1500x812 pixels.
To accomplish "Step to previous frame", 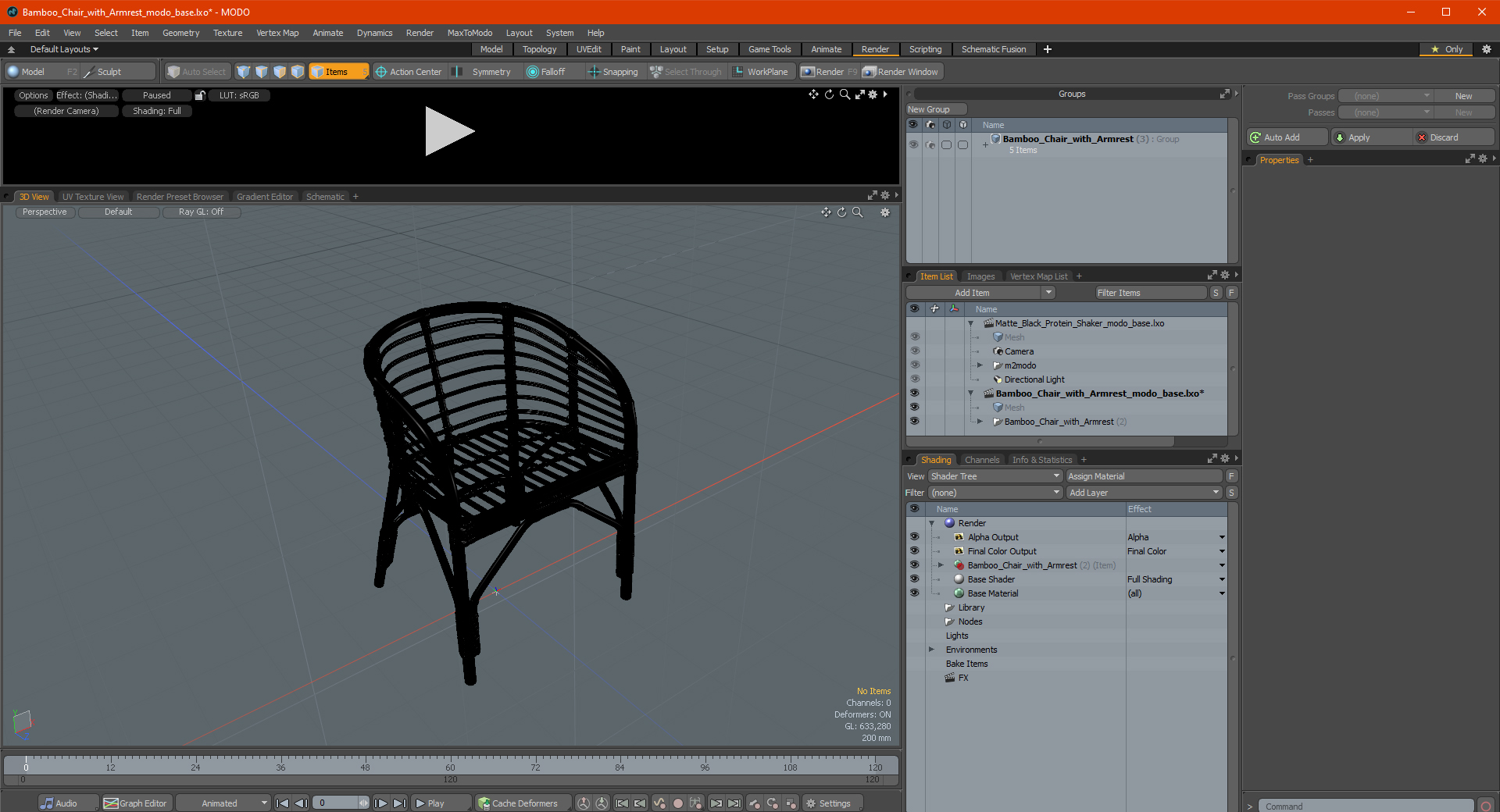I will (x=301, y=803).
